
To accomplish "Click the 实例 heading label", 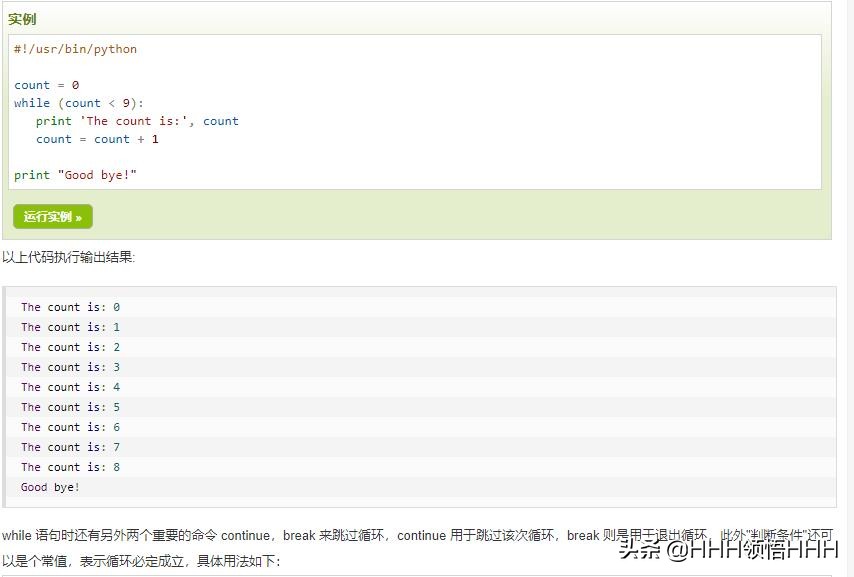I will point(22,18).
